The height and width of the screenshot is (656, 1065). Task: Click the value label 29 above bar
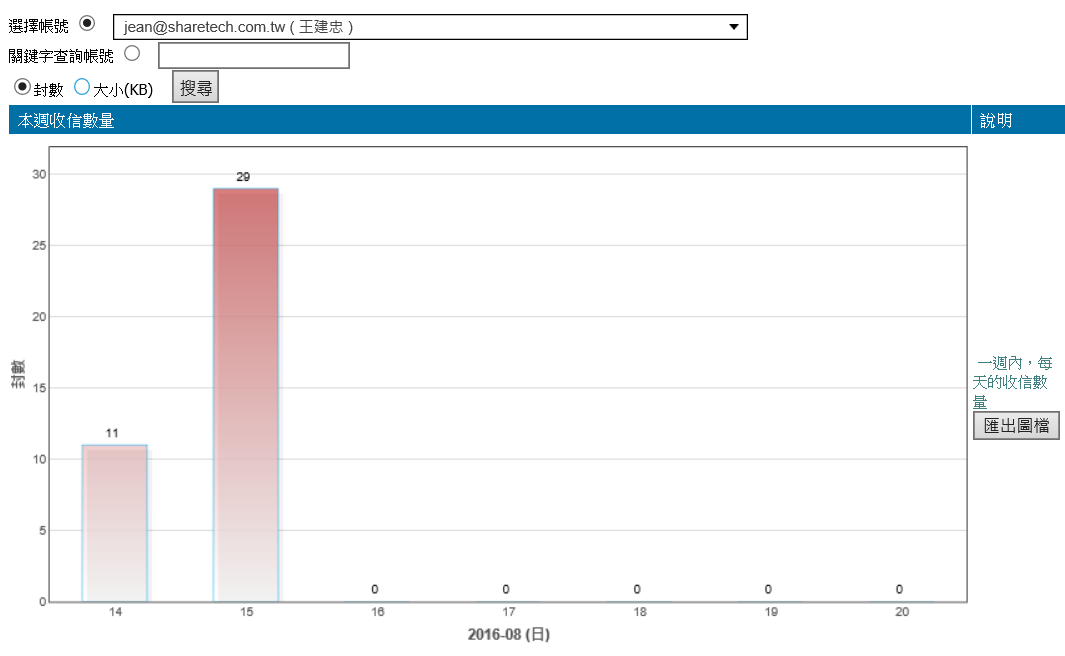click(x=243, y=177)
